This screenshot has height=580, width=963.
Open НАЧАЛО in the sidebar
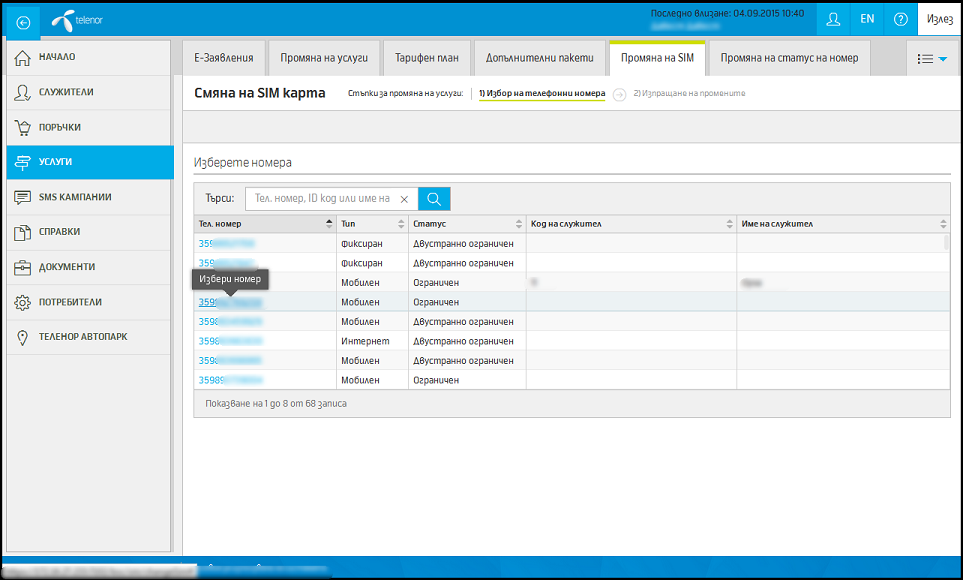(88, 58)
